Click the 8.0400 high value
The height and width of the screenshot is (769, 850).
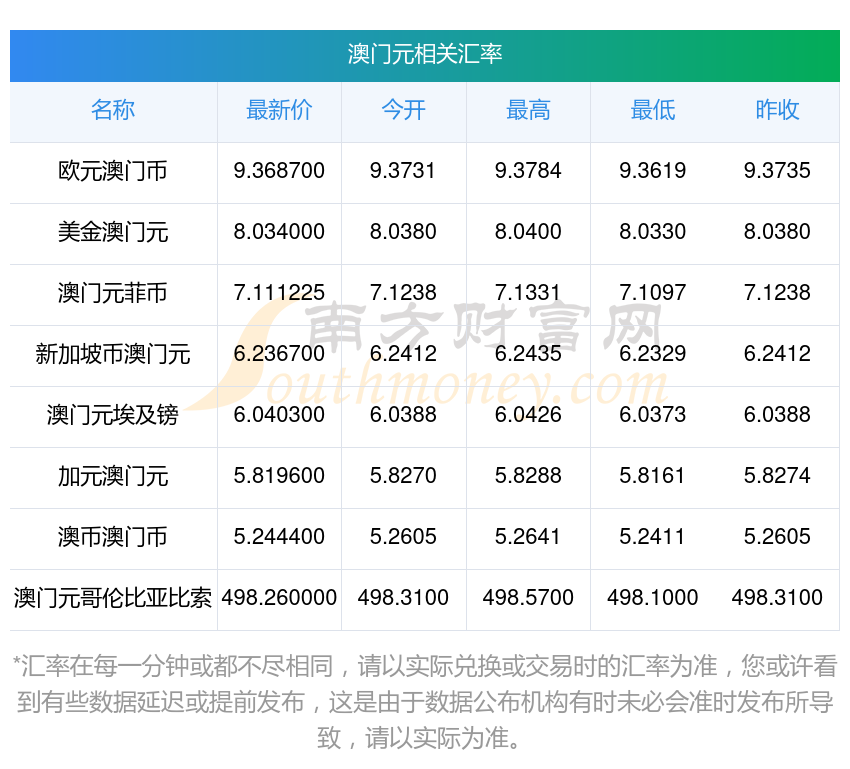point(528,232)
